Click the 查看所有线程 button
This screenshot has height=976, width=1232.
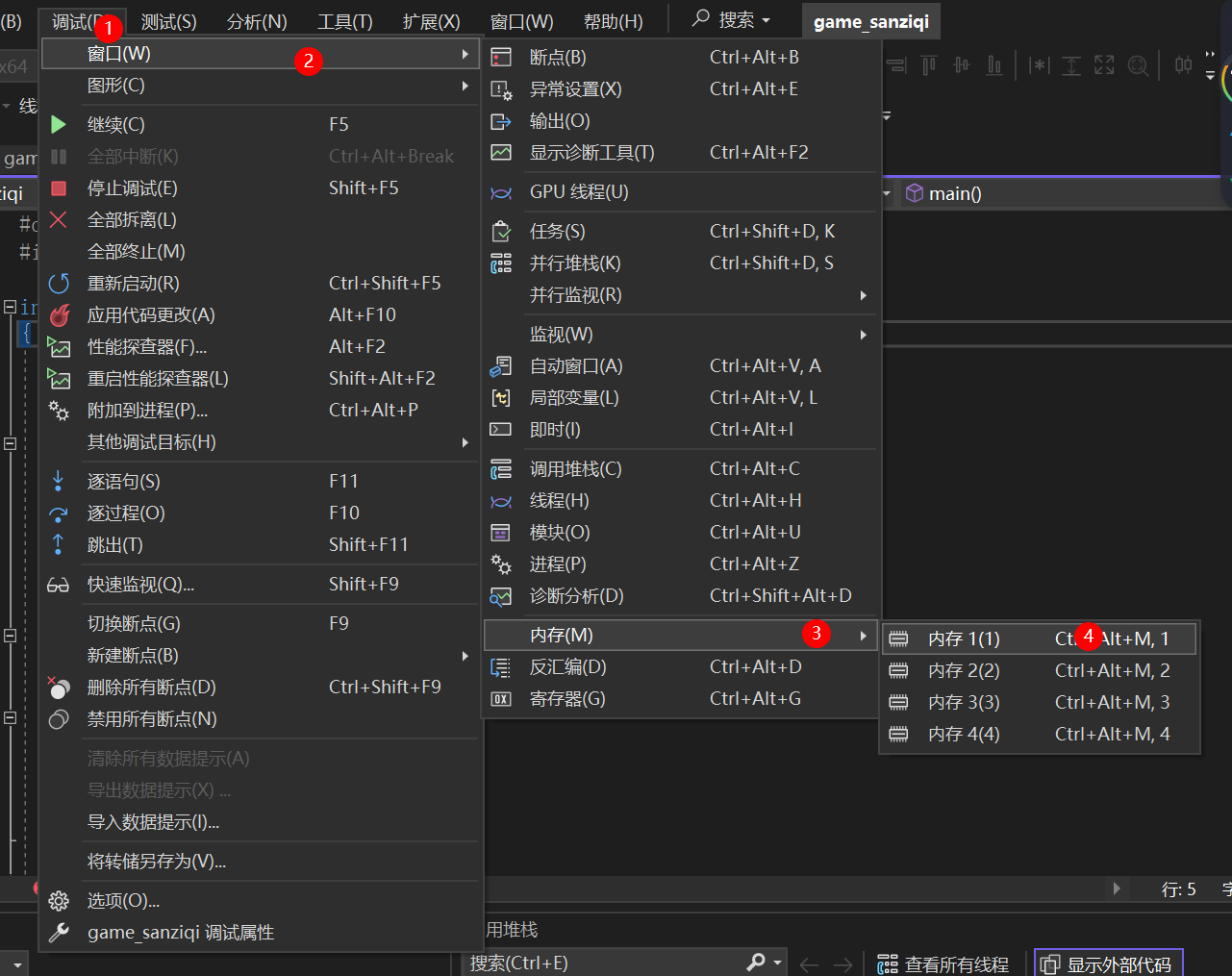(x=943, y=964)
